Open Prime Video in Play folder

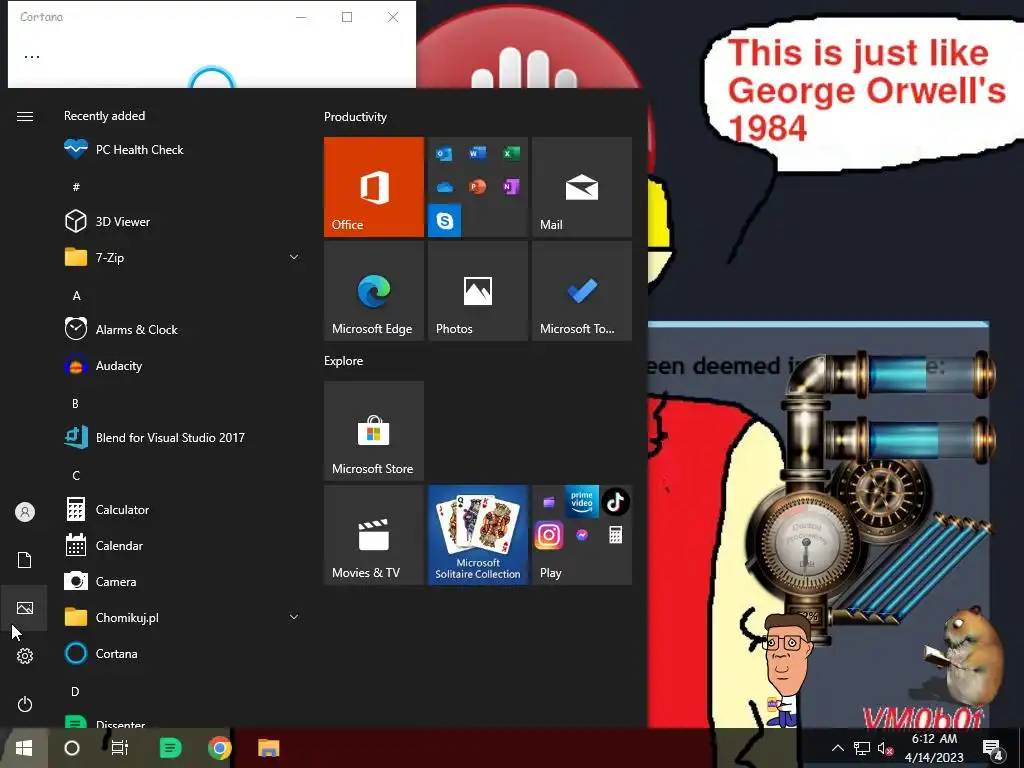coord(582,502)
